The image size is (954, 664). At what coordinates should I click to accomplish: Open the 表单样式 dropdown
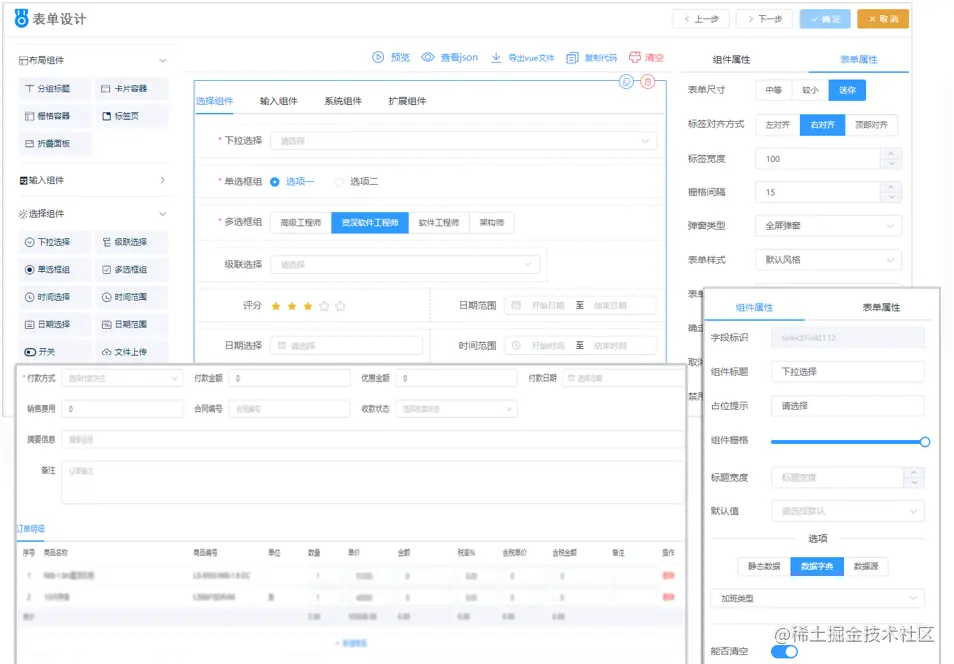click(828, 260)
